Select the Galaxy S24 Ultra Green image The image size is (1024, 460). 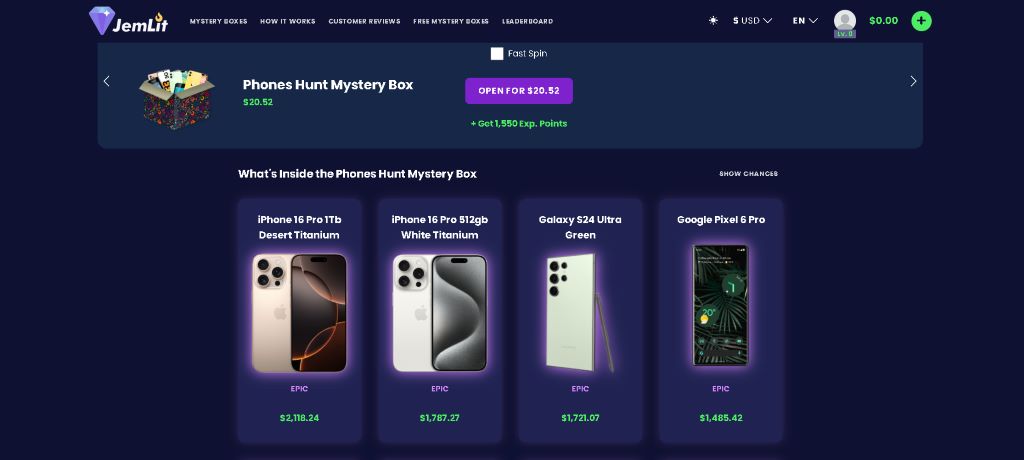pyautogui.click(x=580, y=312)
